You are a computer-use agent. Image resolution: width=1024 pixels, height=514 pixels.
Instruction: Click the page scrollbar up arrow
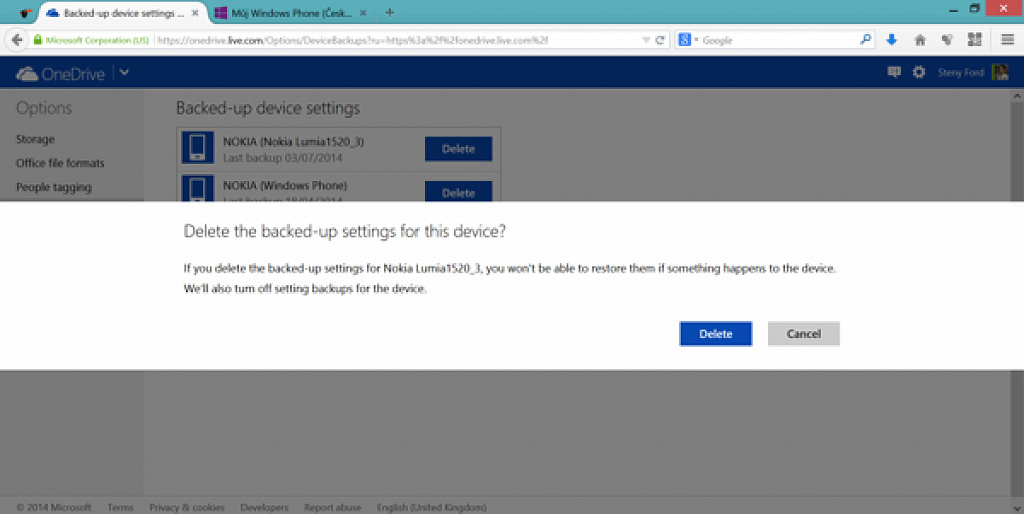pos(1017,96)
